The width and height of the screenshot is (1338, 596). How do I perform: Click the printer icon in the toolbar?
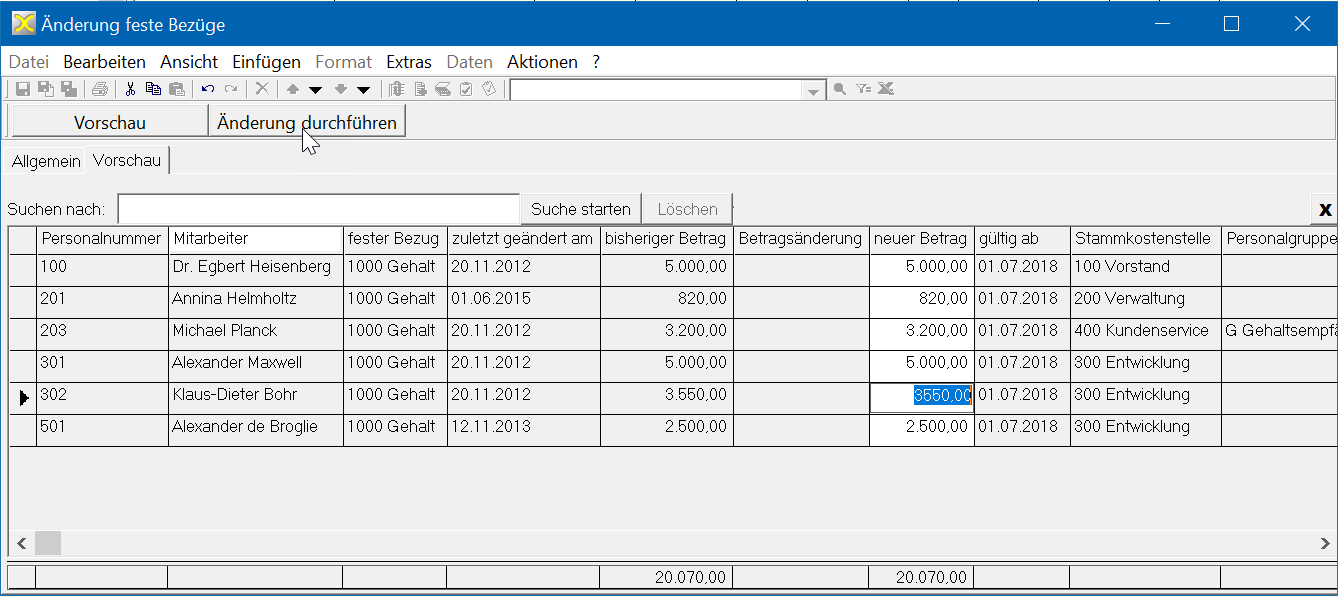(99, 89)
